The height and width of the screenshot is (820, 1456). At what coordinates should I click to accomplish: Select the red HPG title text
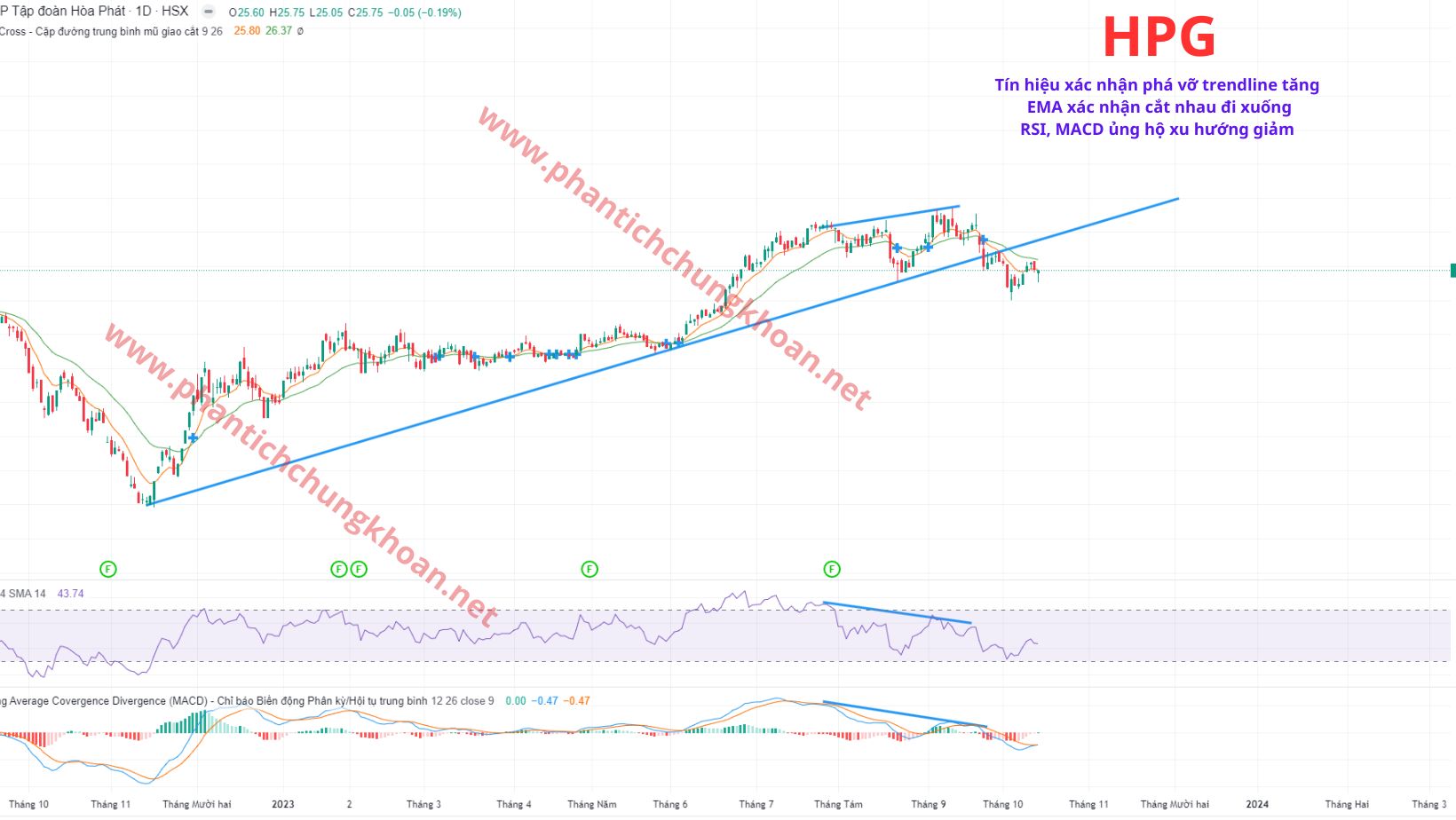(1159, 37)
